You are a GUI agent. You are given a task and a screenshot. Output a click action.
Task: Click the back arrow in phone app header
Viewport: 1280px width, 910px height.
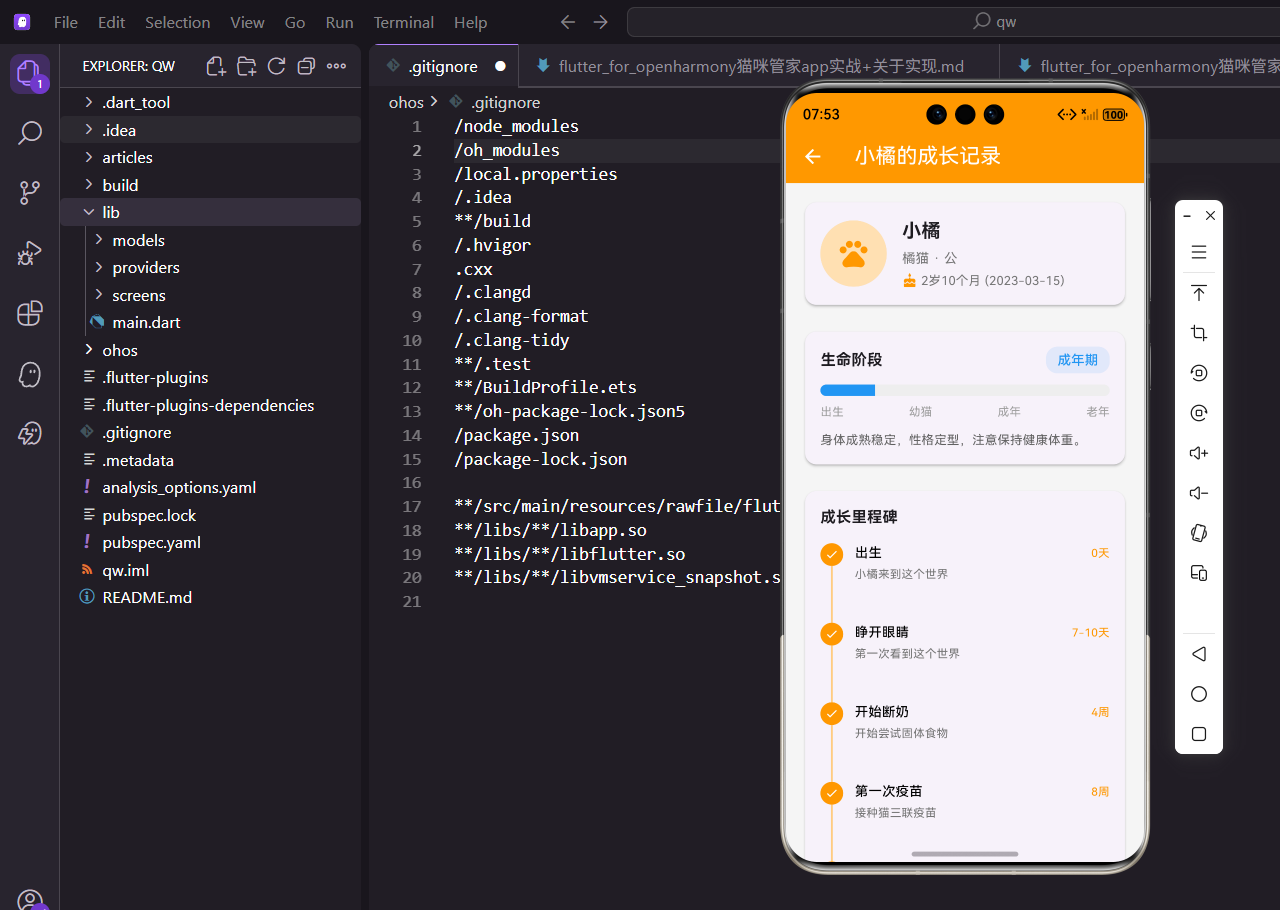(813, 156)
